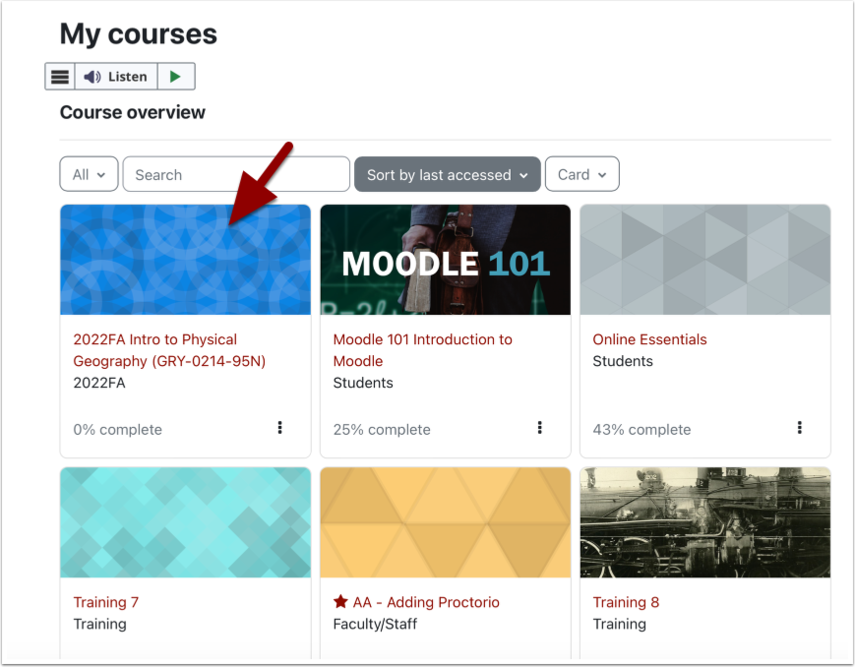The image size is (855, 667).
Task: Click the Listen speaker button
Action: 116,77
